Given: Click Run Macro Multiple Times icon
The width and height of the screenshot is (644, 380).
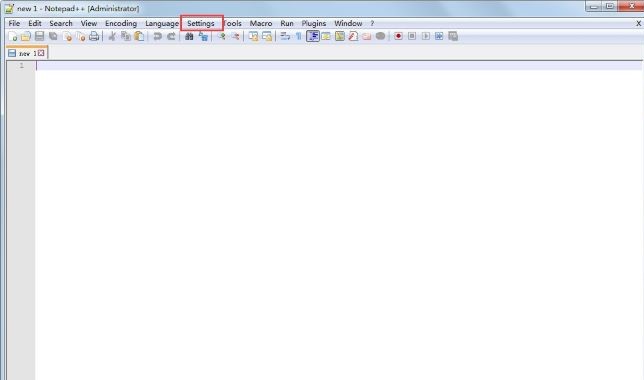Looking at the screenshot, I should [x=439, y=36].
